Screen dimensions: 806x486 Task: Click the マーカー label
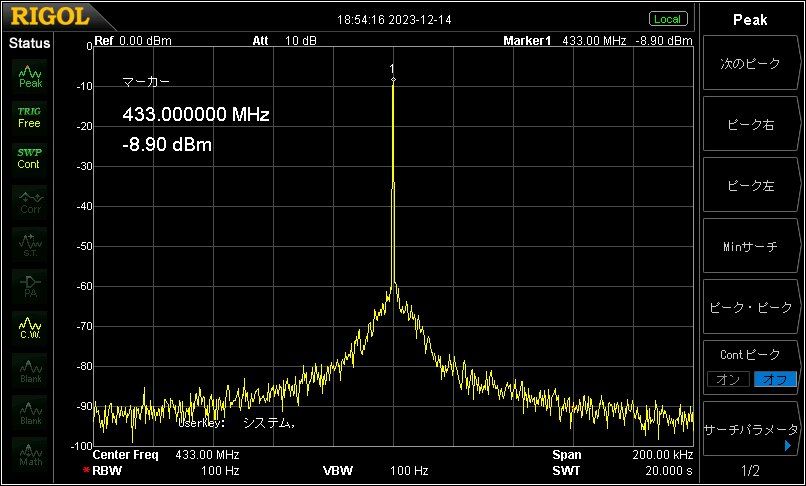click(146, 82)
